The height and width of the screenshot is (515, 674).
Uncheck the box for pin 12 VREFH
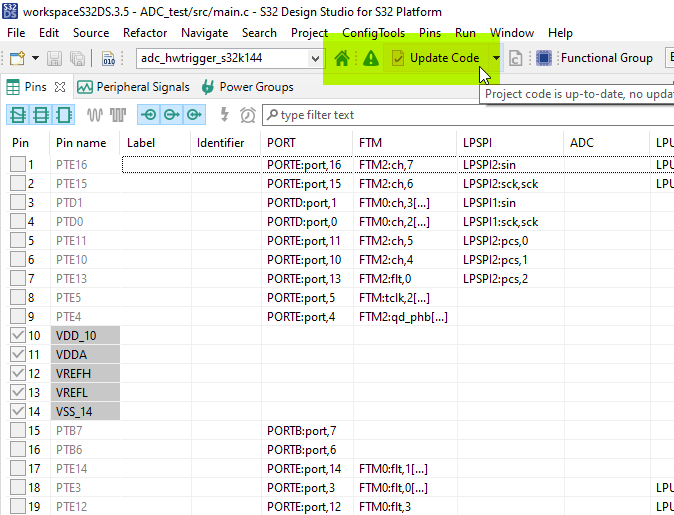[x=18, y=373]
